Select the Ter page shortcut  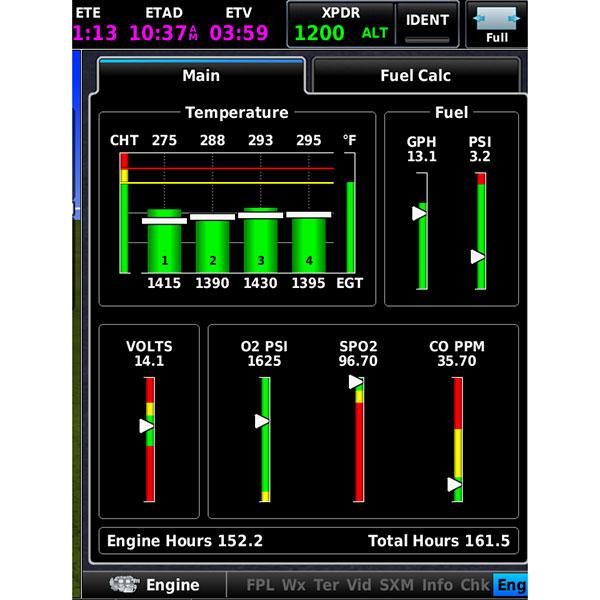coord(326,585)
